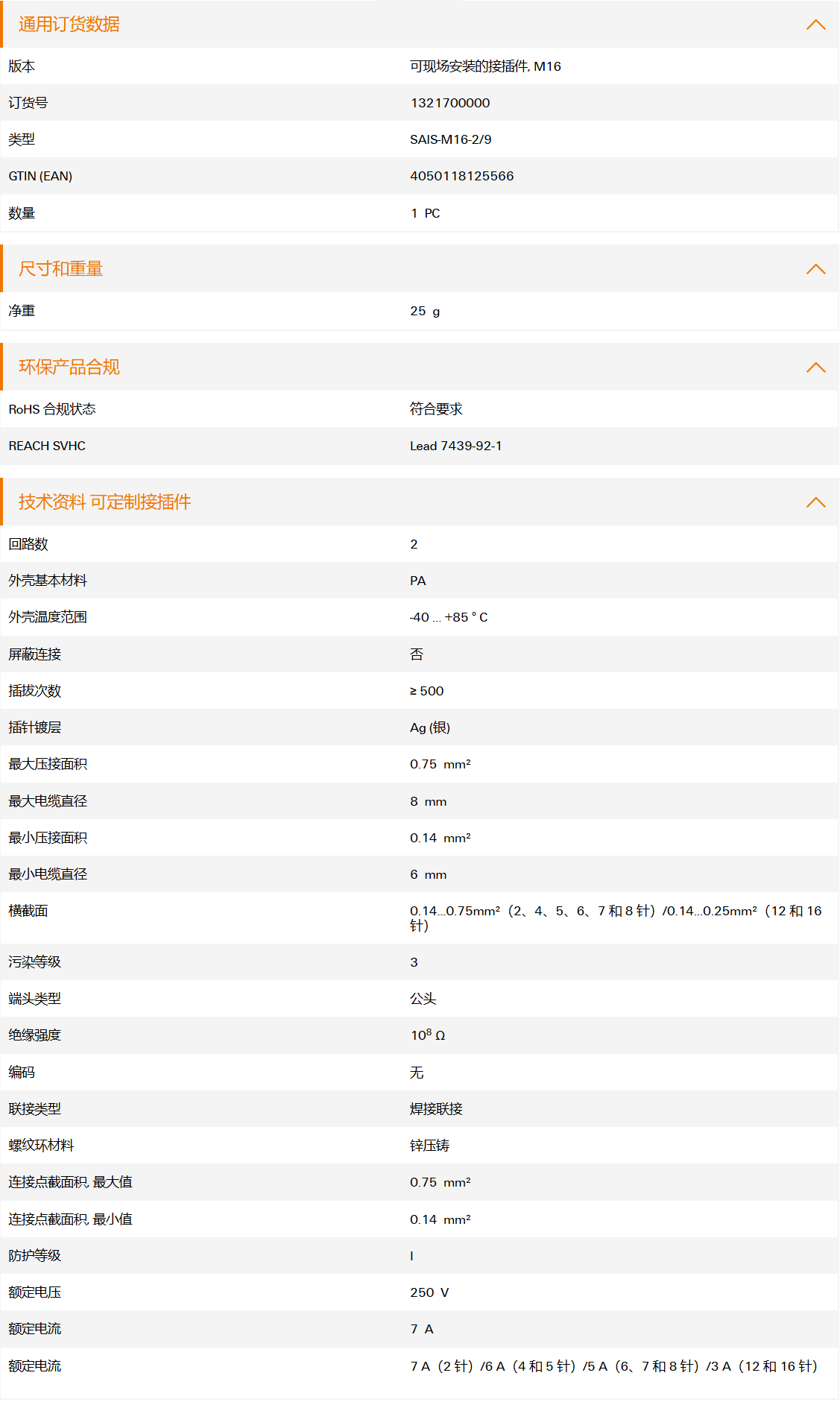Collapse the 环保产品合规 section chevron
Screen dimensions: 840x1402
pos(815,367)
